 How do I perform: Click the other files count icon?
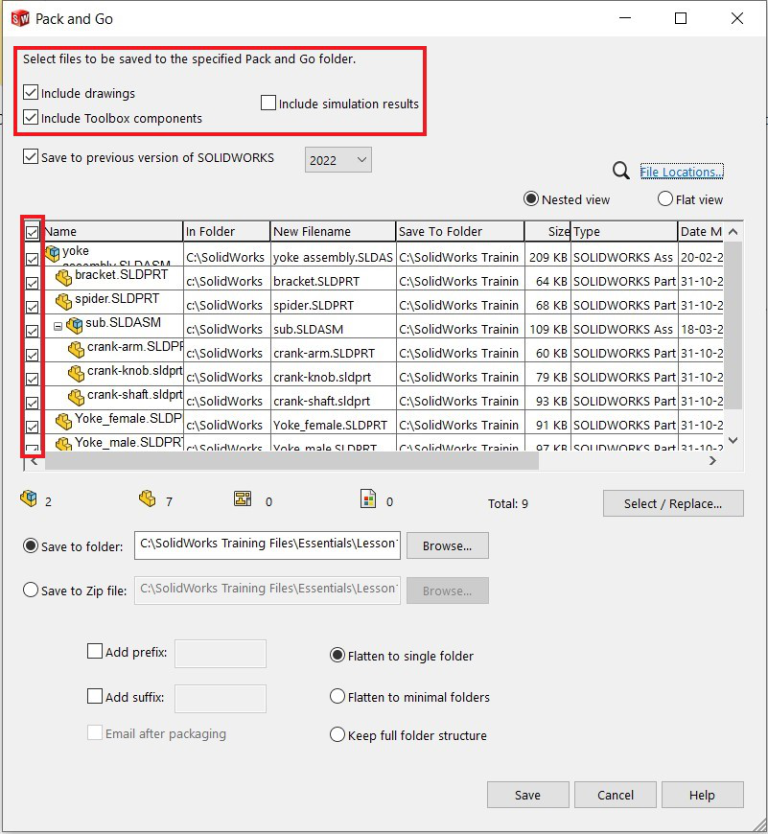(368, 499)
